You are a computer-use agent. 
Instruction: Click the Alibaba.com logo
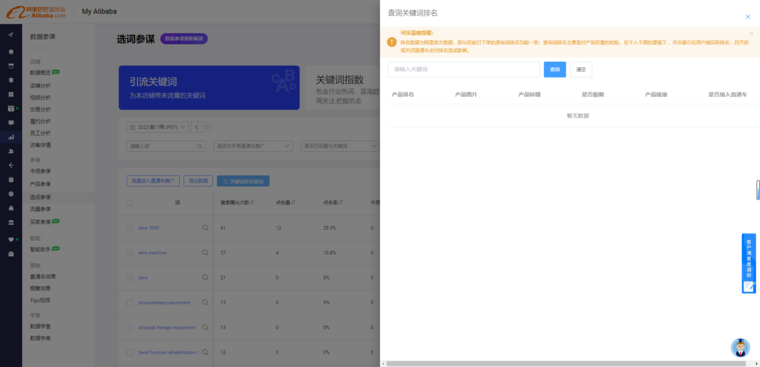pyautogui.click(x=36, y=12)
